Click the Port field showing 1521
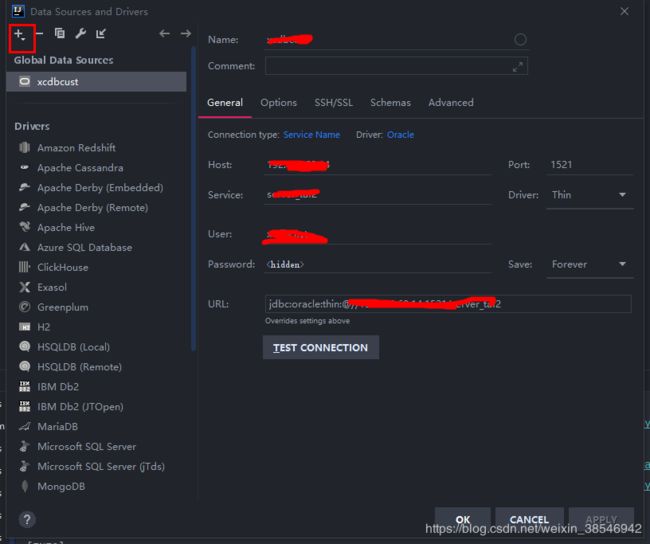Viewport: 650px width, 544px height. click(x=589, y=165)
